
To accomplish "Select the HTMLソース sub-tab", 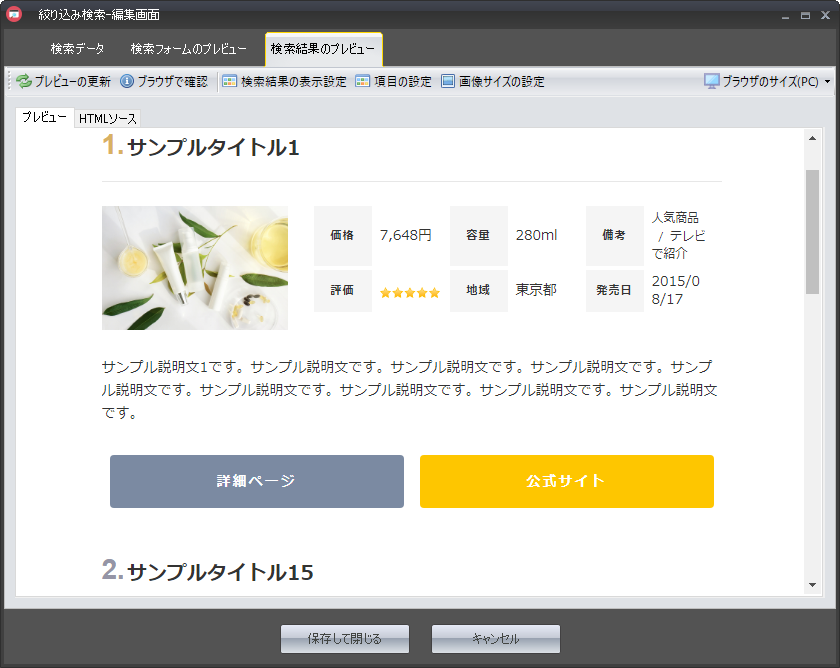I will click(x=108, y=119).
